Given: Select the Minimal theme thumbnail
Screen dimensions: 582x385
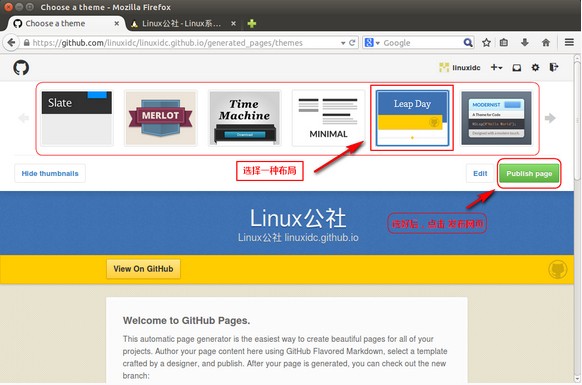Looking at the screenshot, I should pos(328,118).
